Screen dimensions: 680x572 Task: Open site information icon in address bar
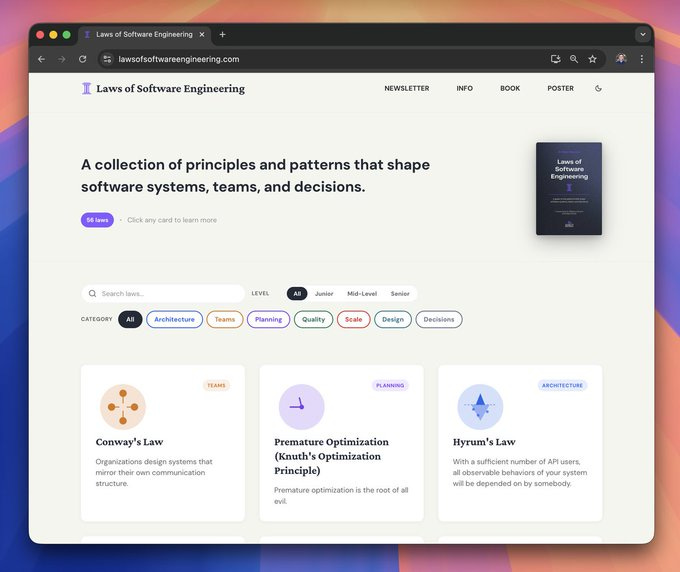pyautogui.click(x=107, y=59)
